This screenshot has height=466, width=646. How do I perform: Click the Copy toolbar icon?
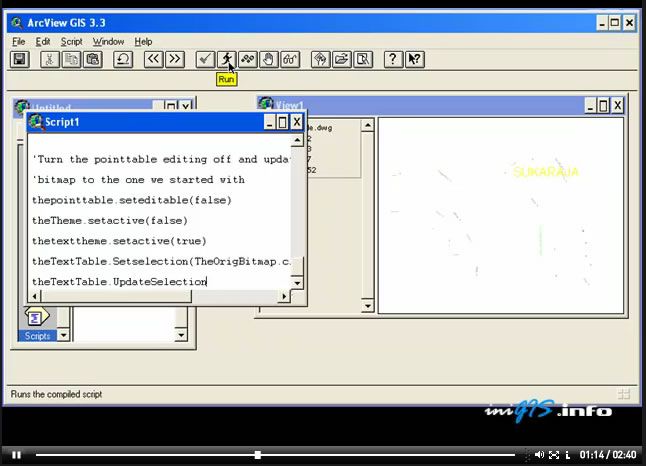tap(71, 60)
